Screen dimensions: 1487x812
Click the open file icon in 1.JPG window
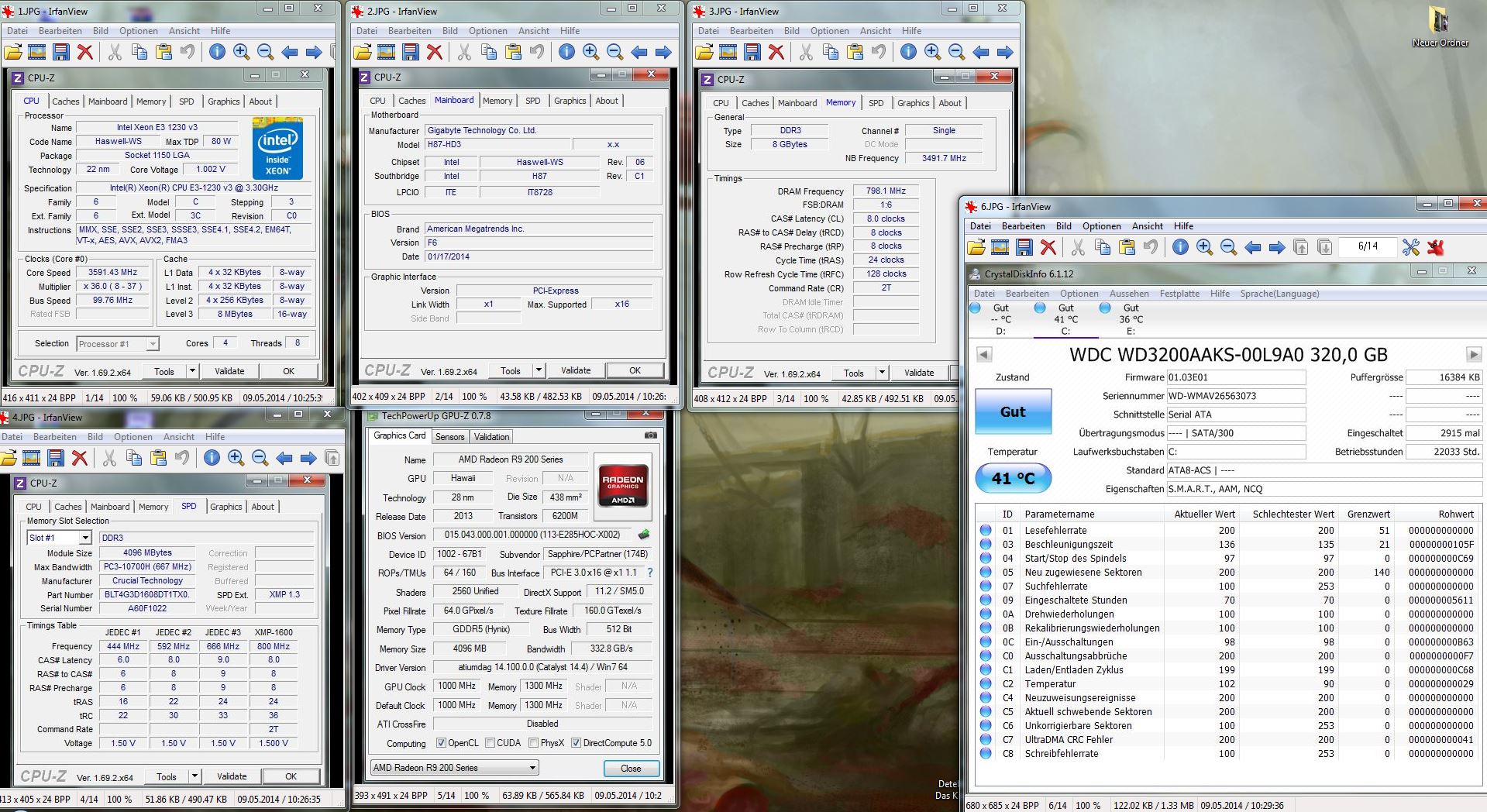point(13,52)
